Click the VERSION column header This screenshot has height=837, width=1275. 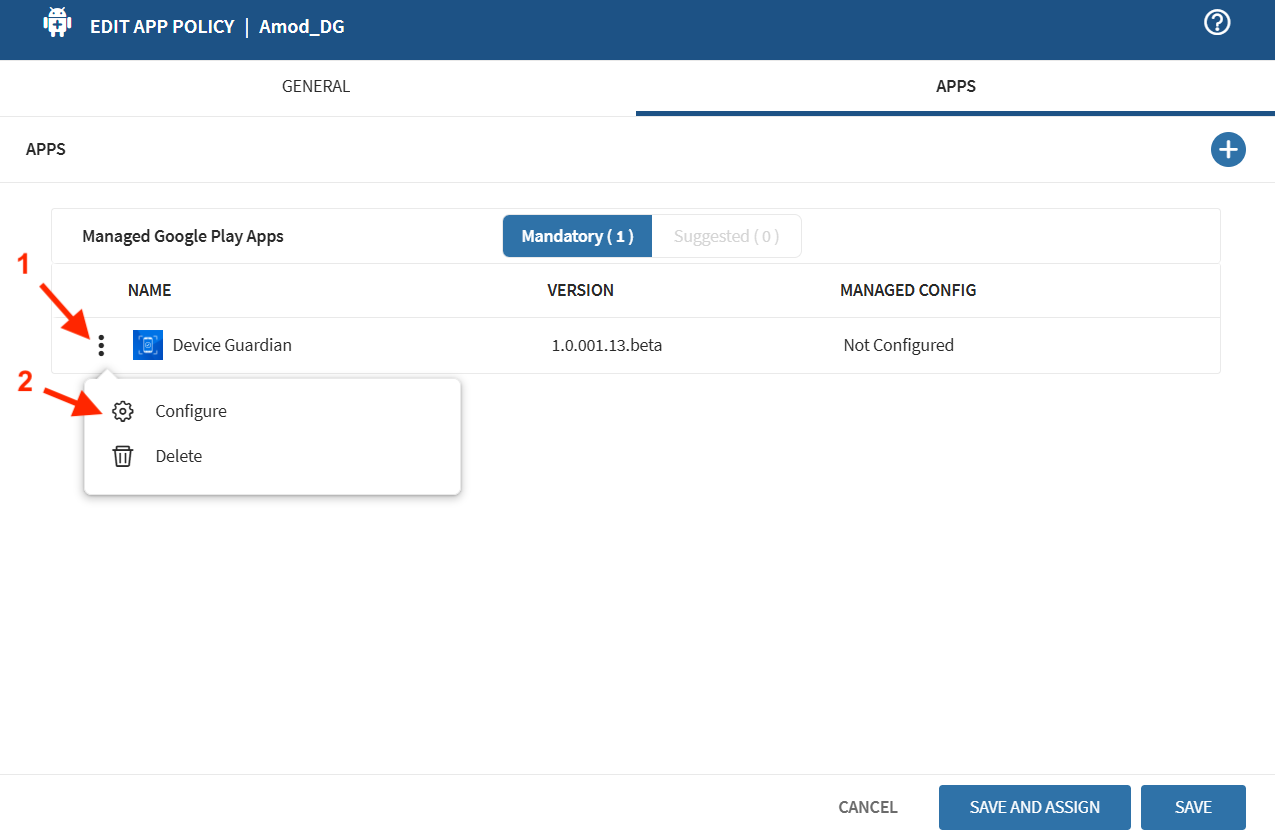tap(580, 290)
